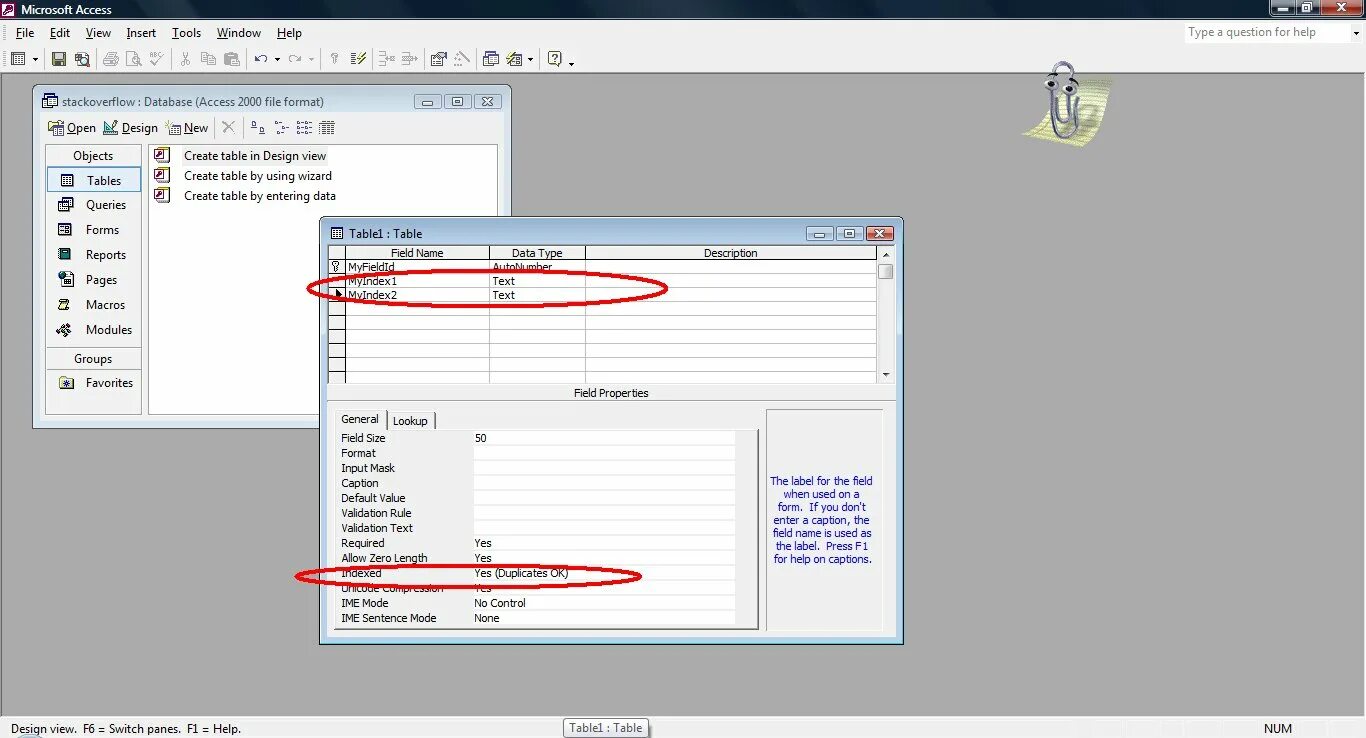Open the New Object dropdown arrow
The height and width of the screenshot is (738, 1366).
(x=530, y=59)
